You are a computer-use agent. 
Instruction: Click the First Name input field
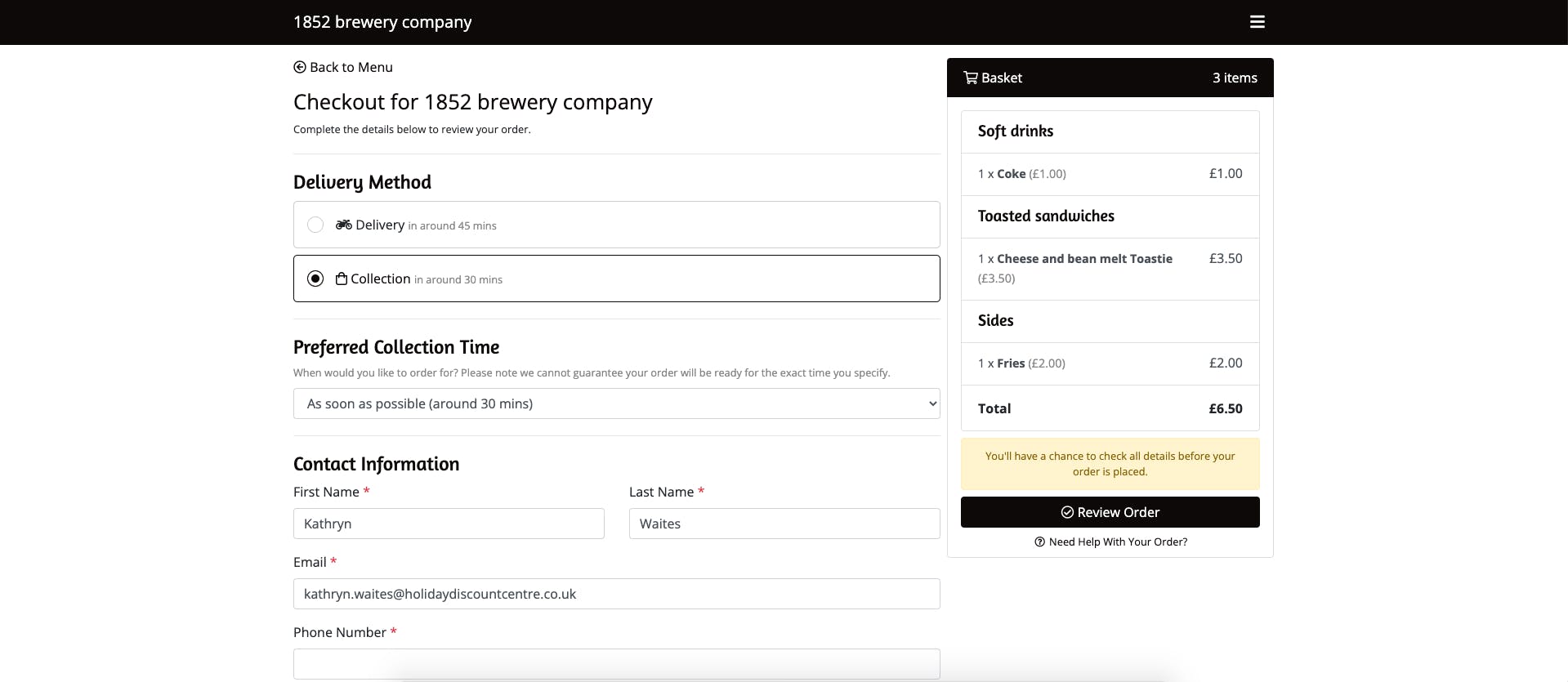449,524
